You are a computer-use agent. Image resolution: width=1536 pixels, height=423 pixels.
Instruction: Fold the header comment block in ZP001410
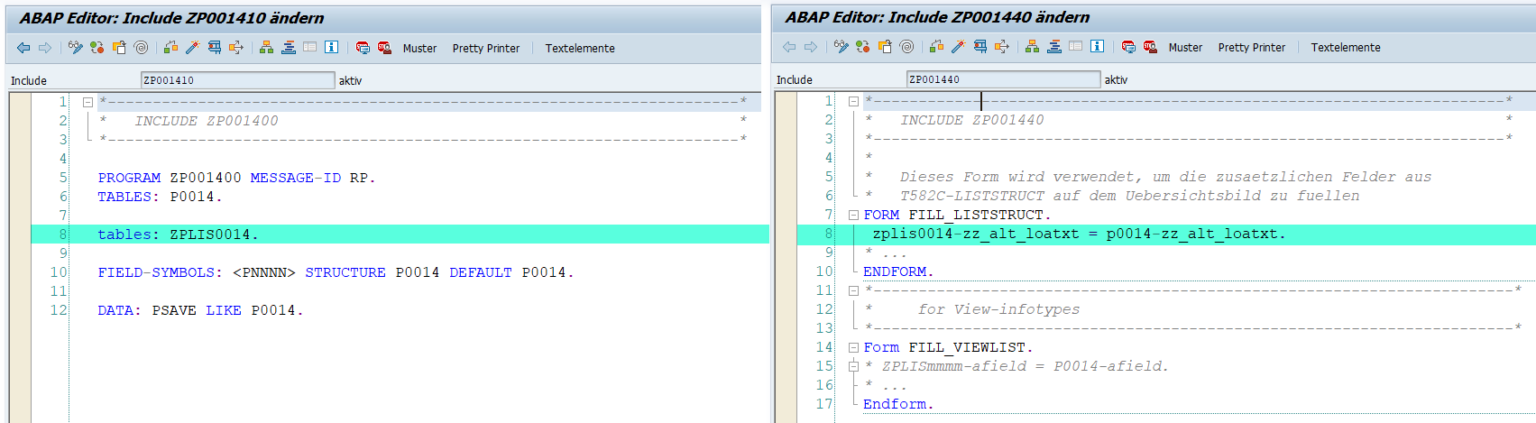tap(88, 102)
